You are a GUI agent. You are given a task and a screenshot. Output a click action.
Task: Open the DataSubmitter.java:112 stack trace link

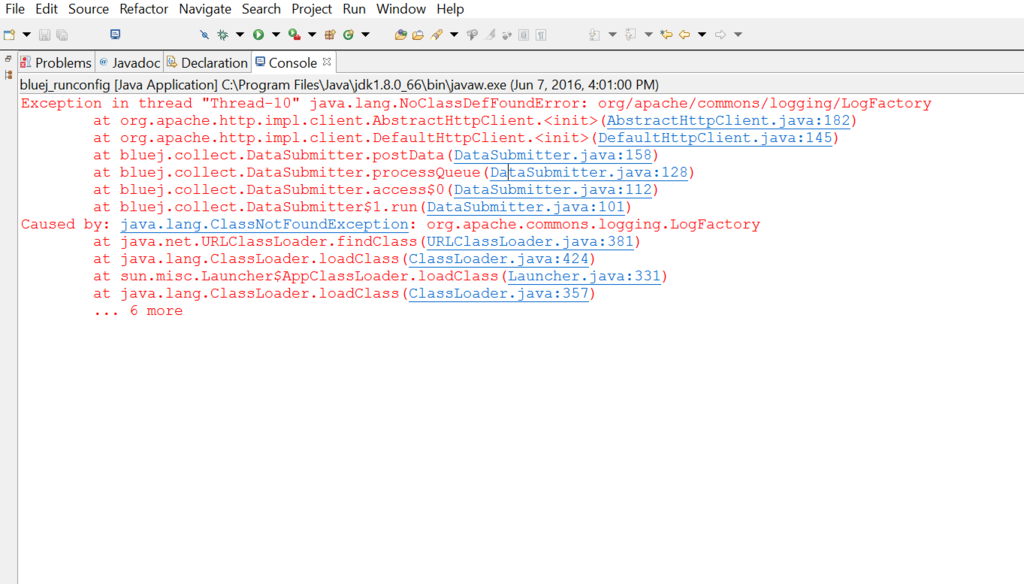coord(552,190)
